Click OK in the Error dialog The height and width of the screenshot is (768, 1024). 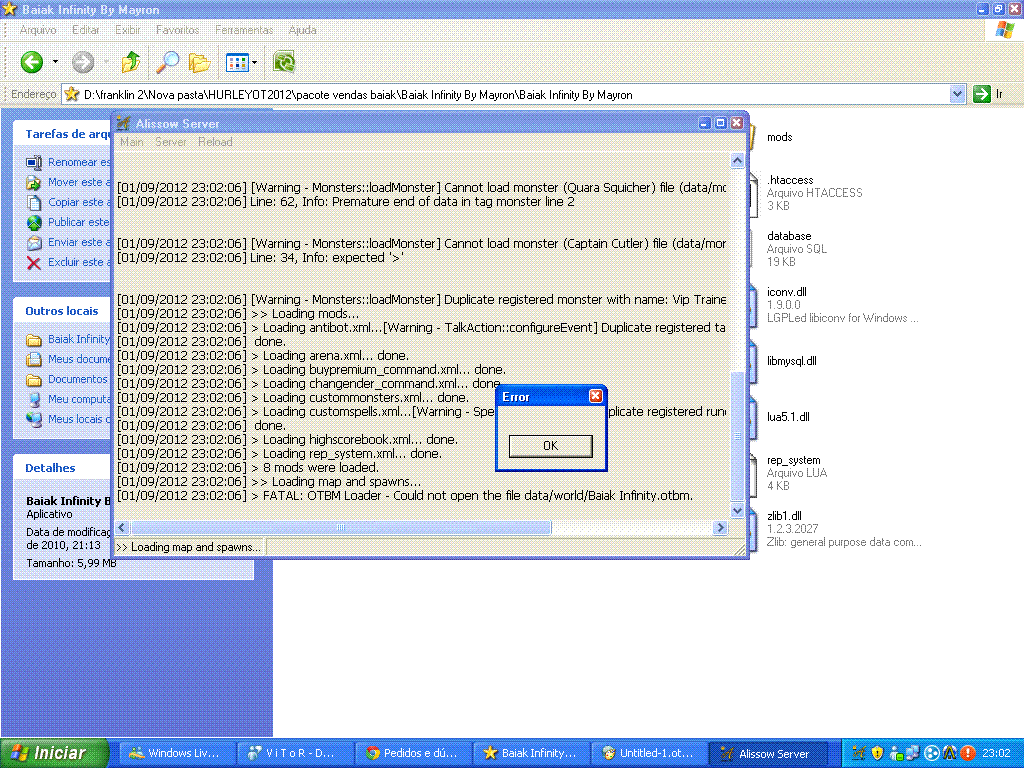point(551,445)
